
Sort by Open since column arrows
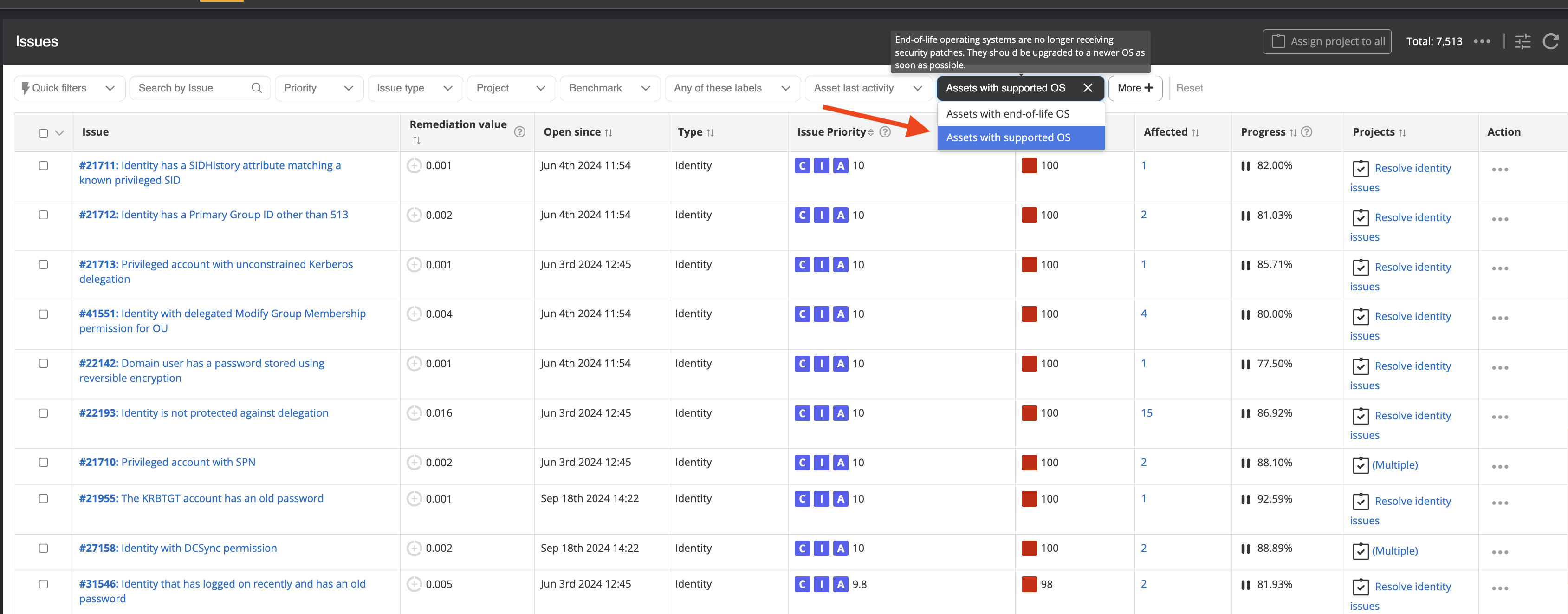pos(608,132)
